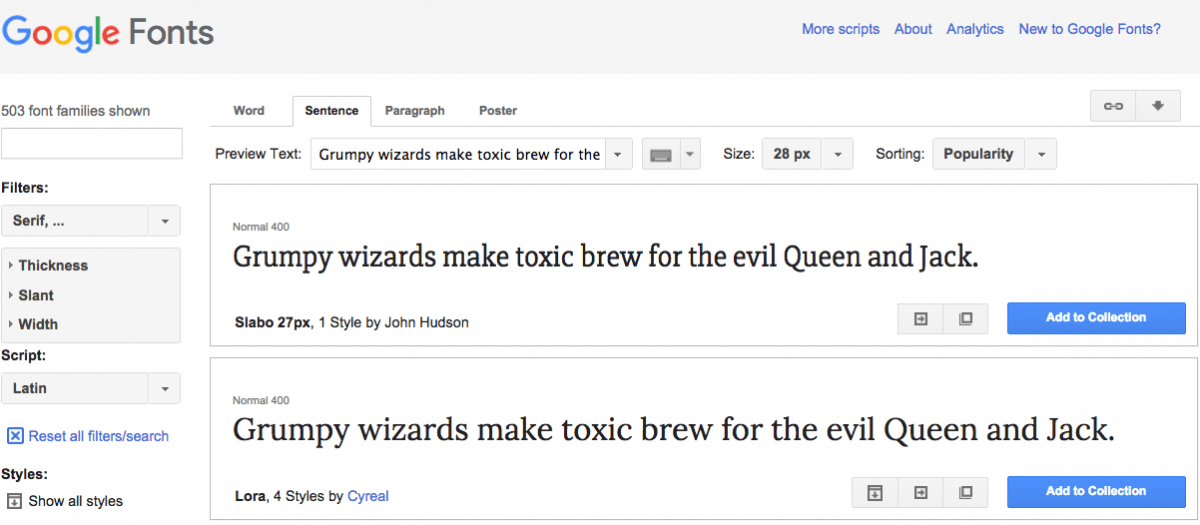The height and width of the screenshot is (525, 1200).
Task: Open the Sorting Popularity dropdown
Action: (994, 155)
